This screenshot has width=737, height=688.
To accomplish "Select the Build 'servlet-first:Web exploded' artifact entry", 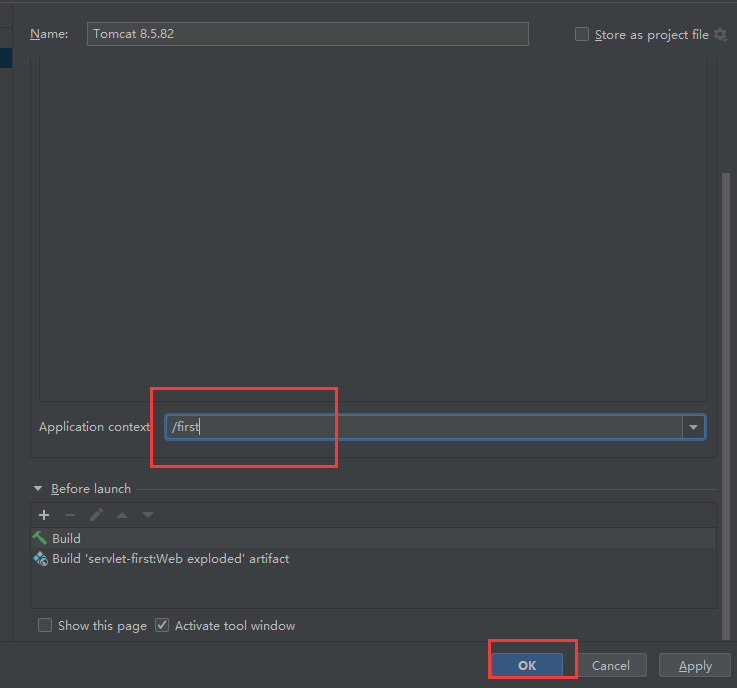I will [x=170, y=559].
